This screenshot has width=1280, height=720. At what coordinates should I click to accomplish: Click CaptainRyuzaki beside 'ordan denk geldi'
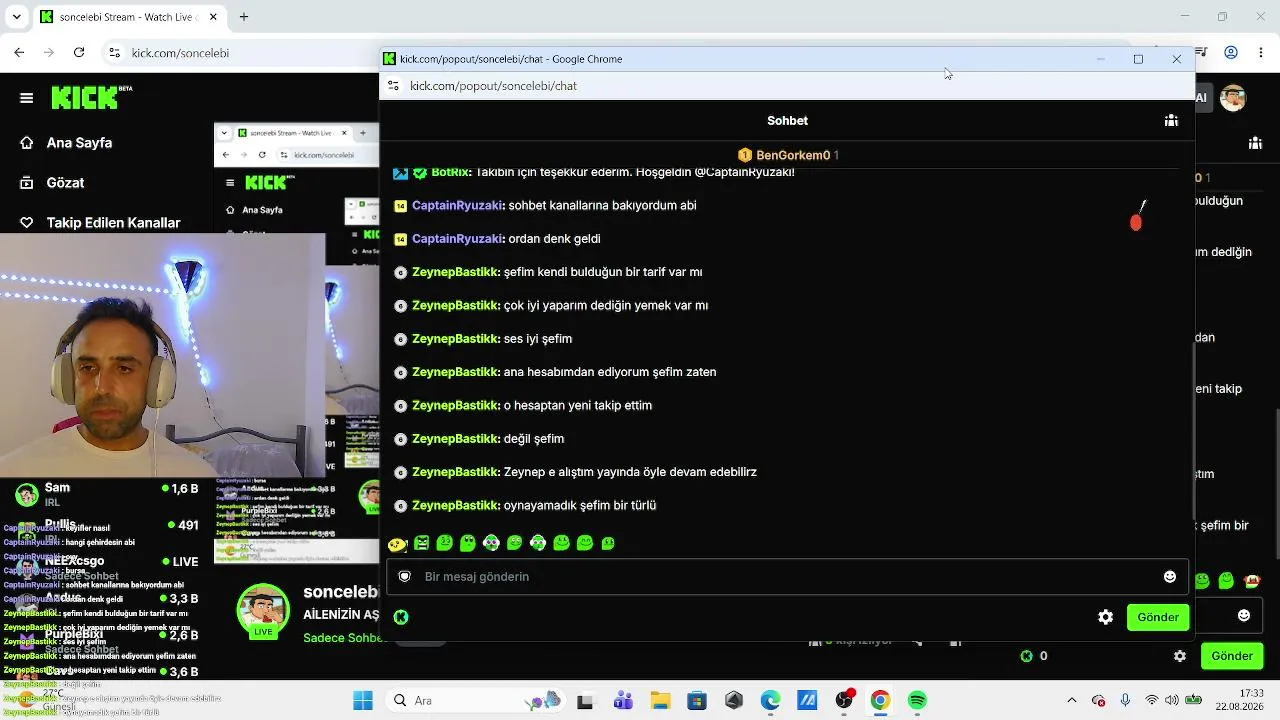tap(457, 239)
